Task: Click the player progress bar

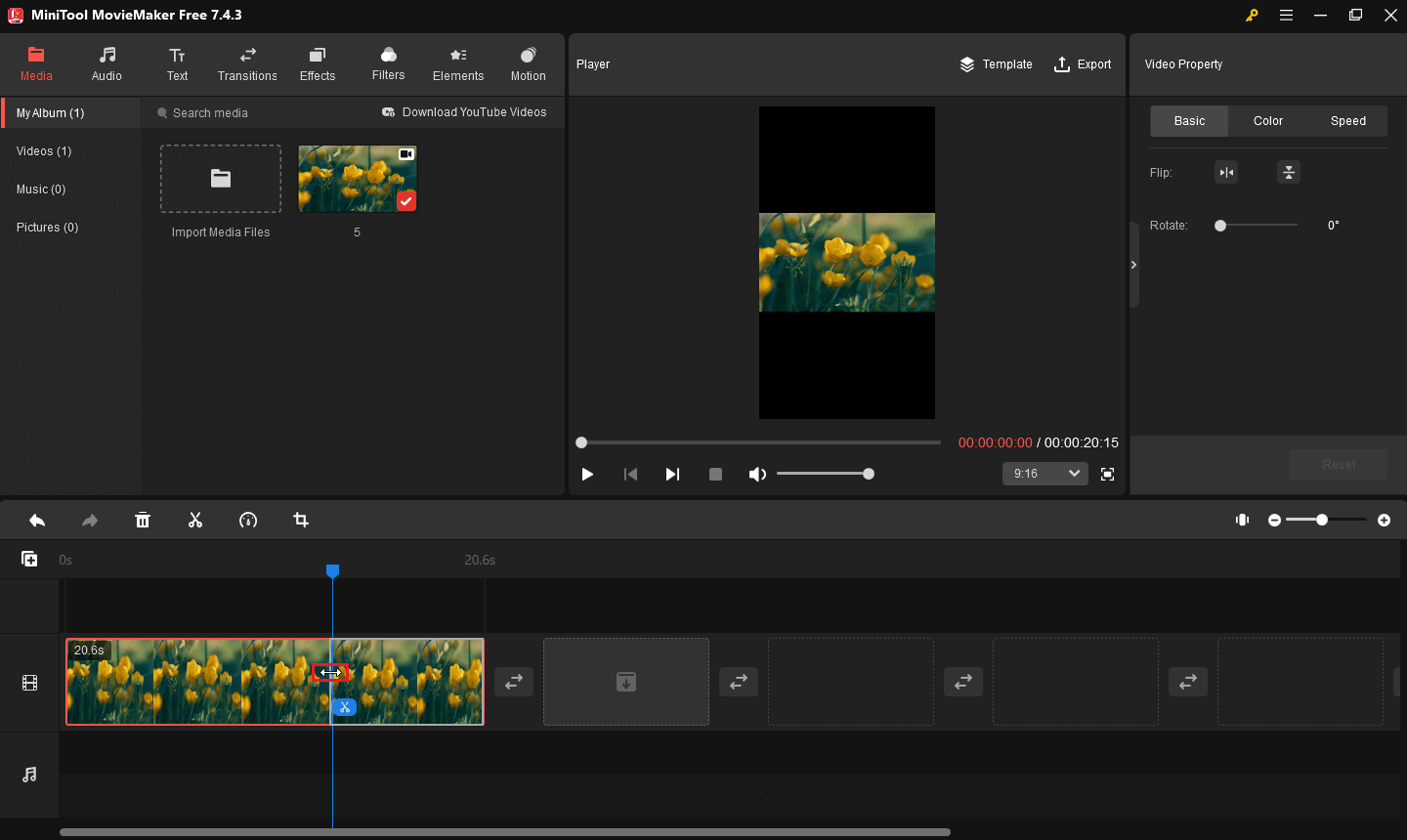Action: click(758, 442)
